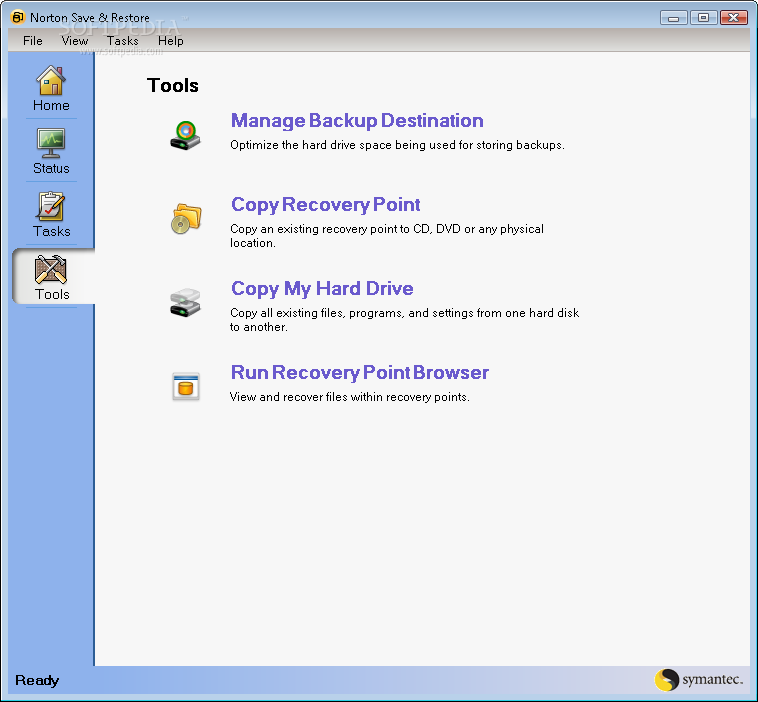Maximize the Norton Save & Restore window
Viewport: 758px width, 702px height.
click(703, 18)
